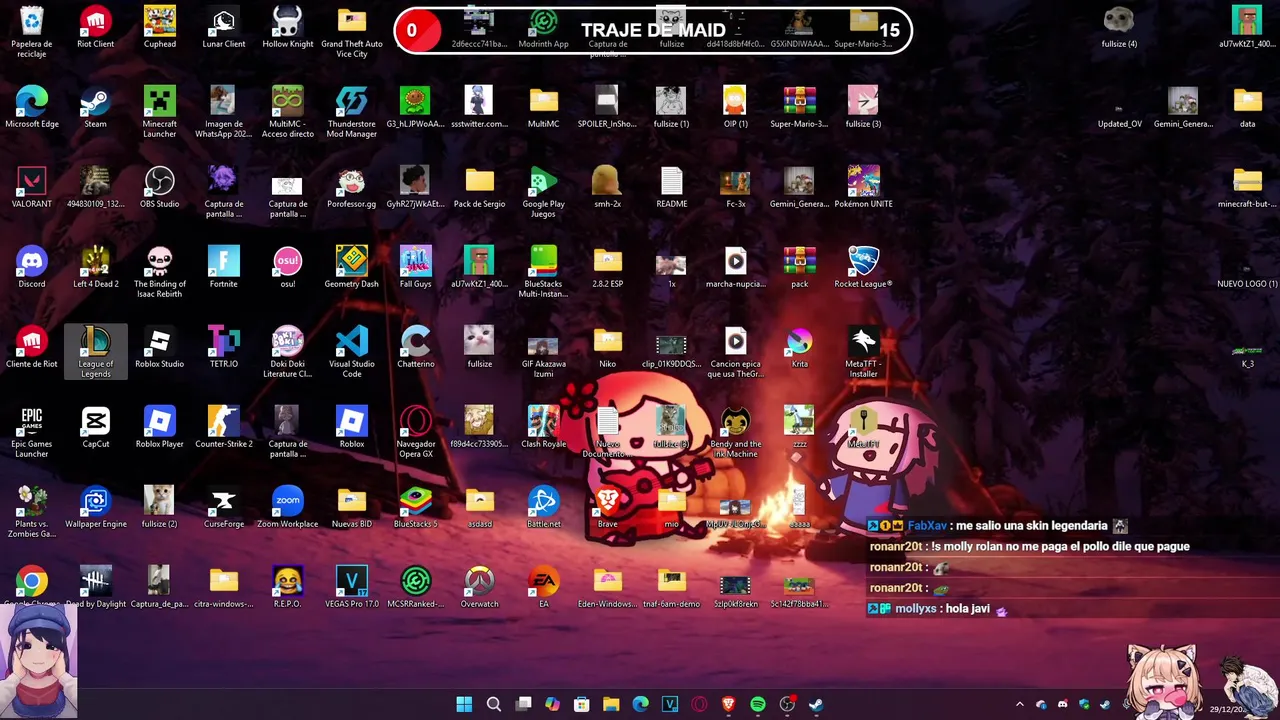
Task: Select the Geometry Dash icon
Action: pos(352,267)
